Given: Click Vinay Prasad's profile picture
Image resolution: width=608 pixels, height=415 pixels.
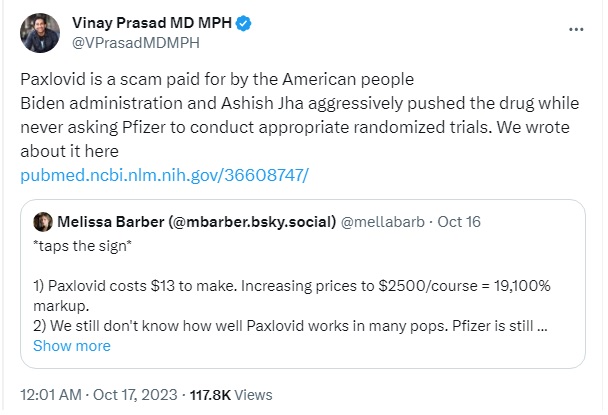Looking at the screenshot, I should [x=39, y=33].
